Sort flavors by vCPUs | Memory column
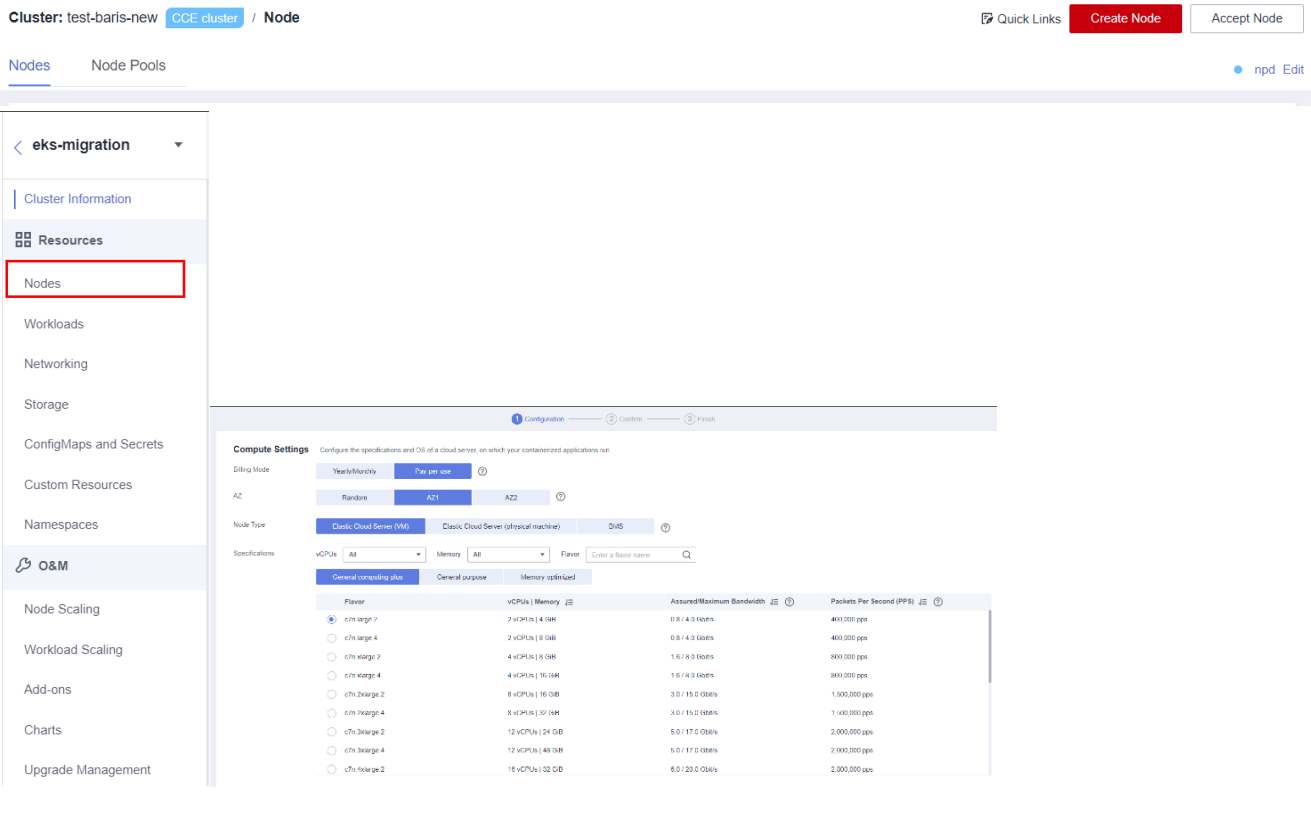Image resolution: width=1311 pixels, height=840 pixels. [569, 602]
